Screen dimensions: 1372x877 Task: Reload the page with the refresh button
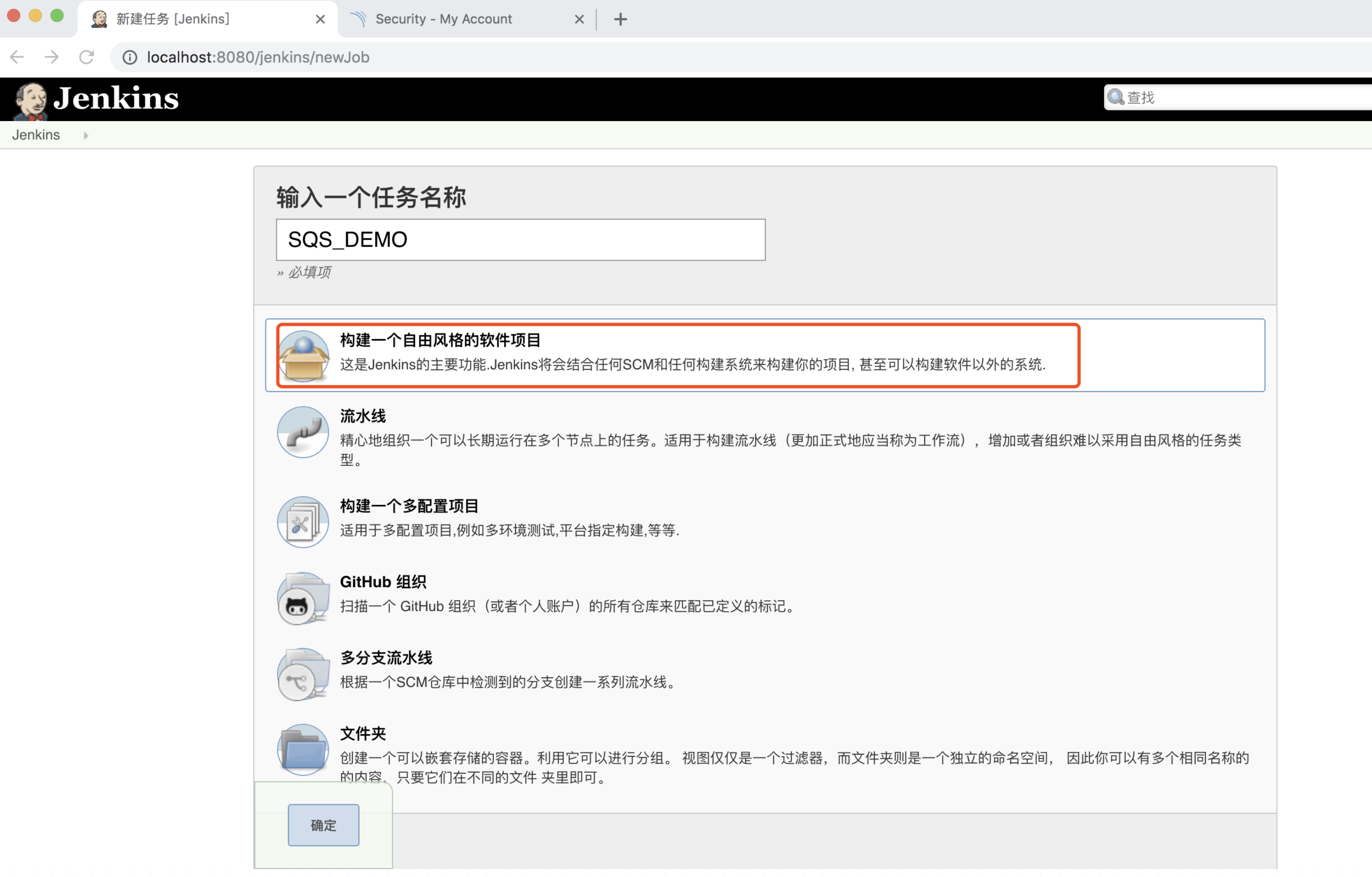pyautogui.click(x=86, y=57)
